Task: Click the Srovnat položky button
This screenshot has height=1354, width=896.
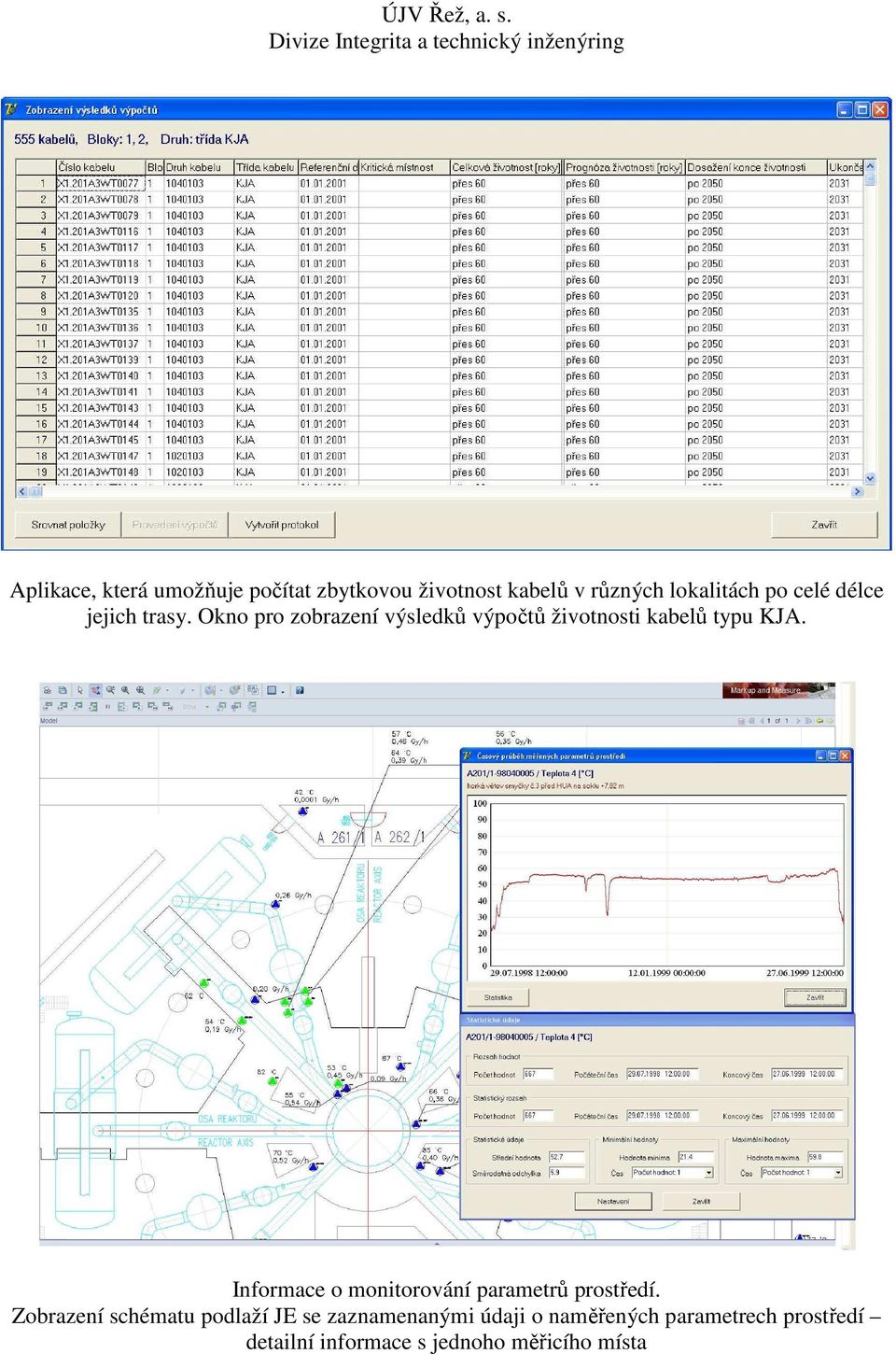Action: (68, 525)
